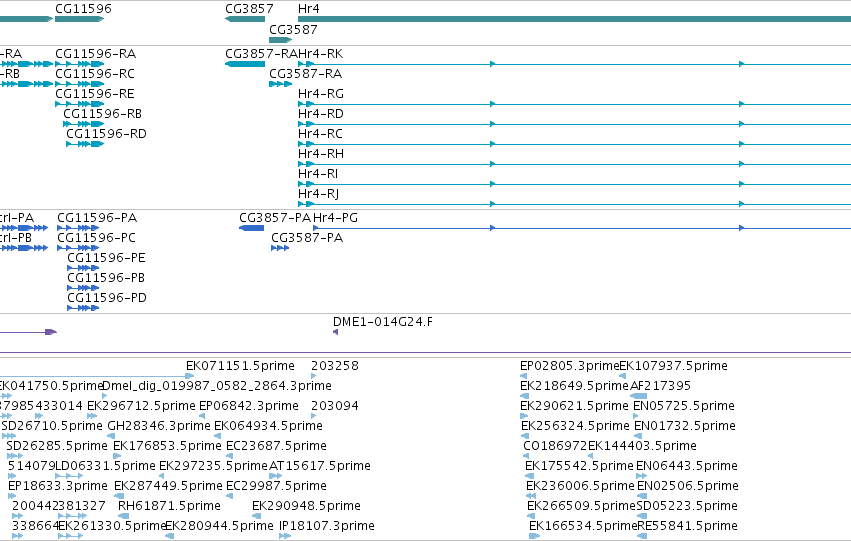
Task: Select transcript CG11596-RB
Action: coord(103,114)
